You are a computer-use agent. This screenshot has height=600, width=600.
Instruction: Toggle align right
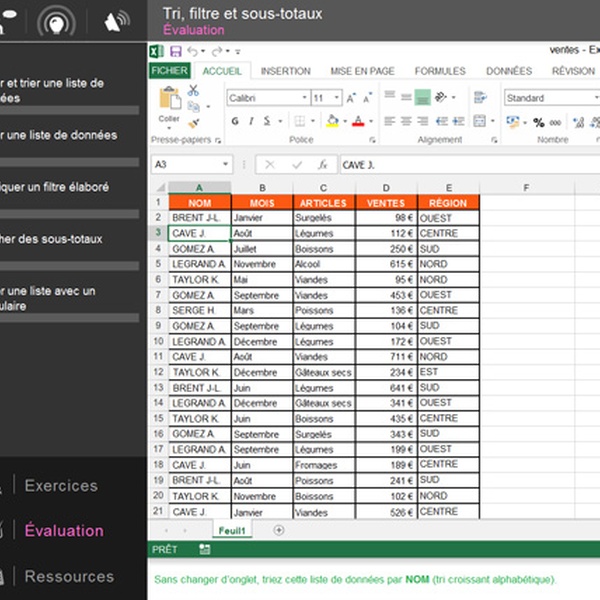click(422, 121)
